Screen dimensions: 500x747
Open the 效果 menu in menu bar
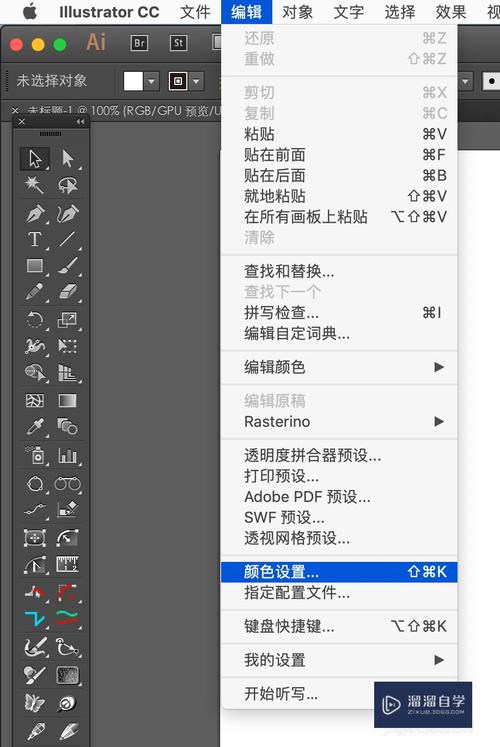(x=450, y=11)
